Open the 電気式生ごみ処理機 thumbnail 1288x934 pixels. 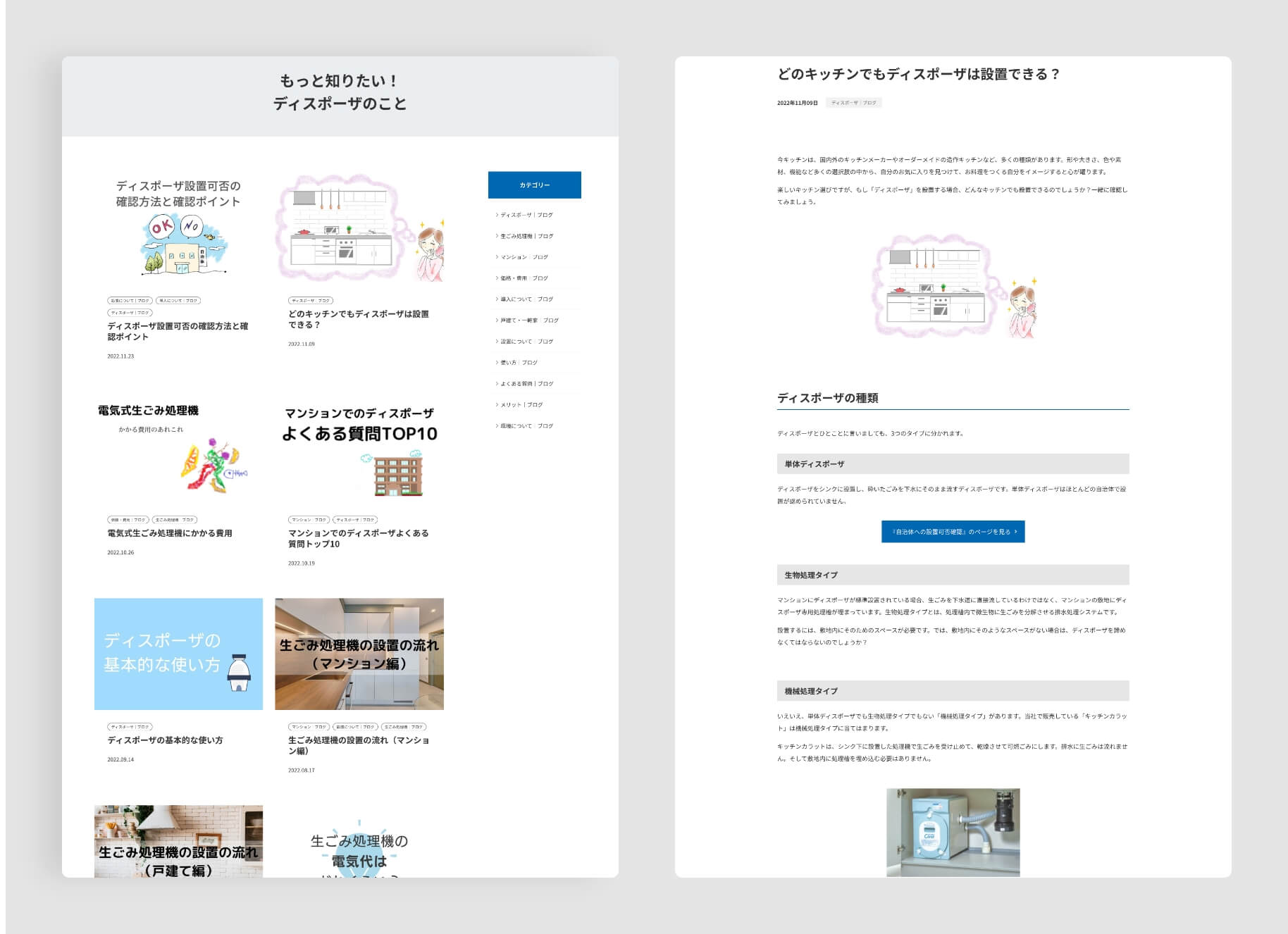pyautogui.click(x=179, y=447)
